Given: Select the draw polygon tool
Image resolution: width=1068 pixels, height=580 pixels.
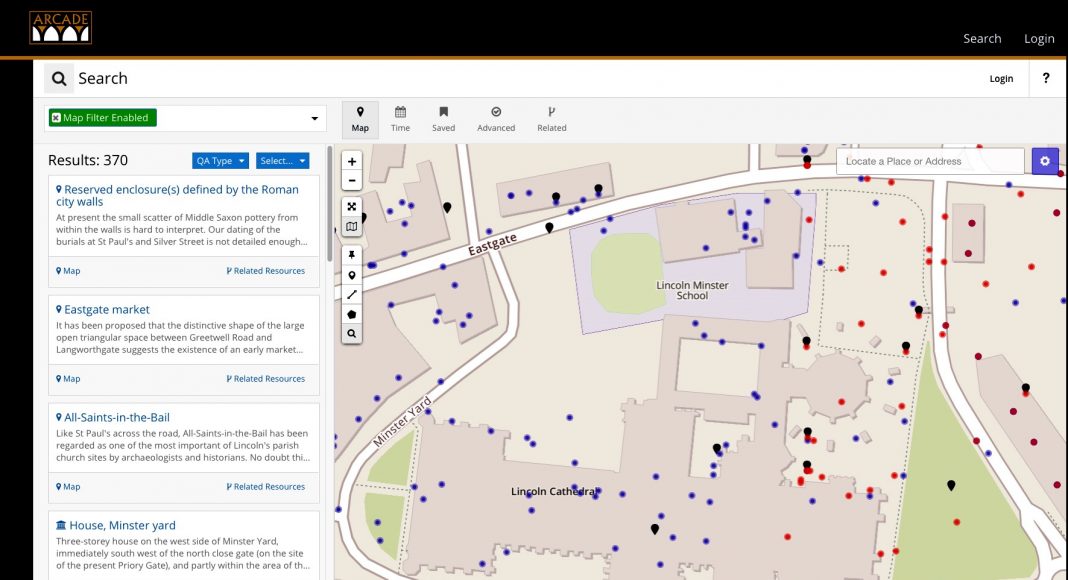Looking at the screenshot, I should (x=352, y=314).
